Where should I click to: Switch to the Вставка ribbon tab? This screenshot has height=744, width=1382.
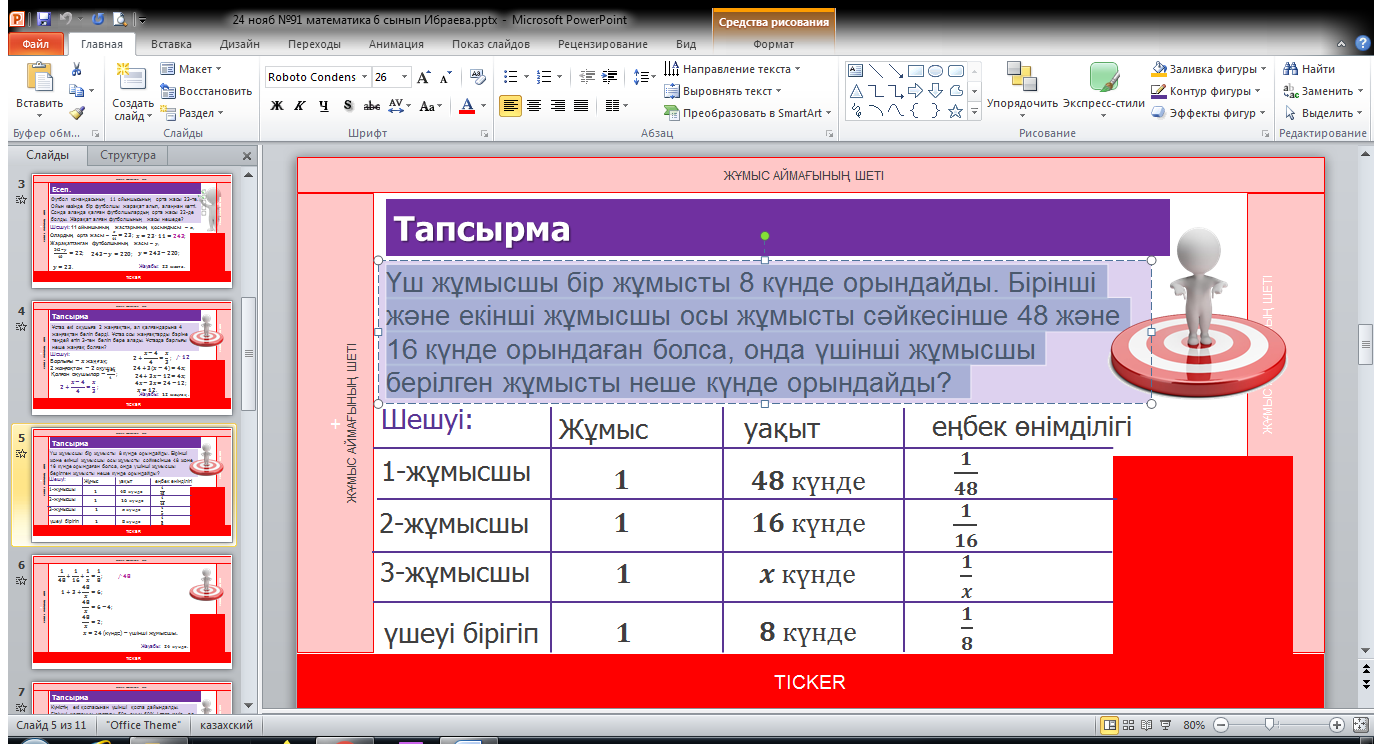(171, 44)
